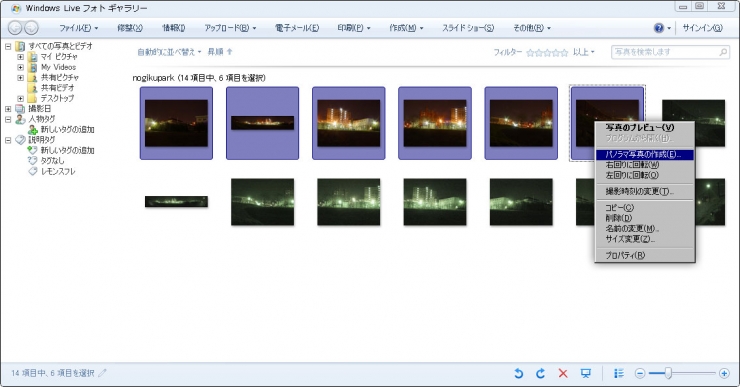The width and height of the screenshot is (740, 387).
Task: Click the zoom in plus icon
Action: [724, 373]
